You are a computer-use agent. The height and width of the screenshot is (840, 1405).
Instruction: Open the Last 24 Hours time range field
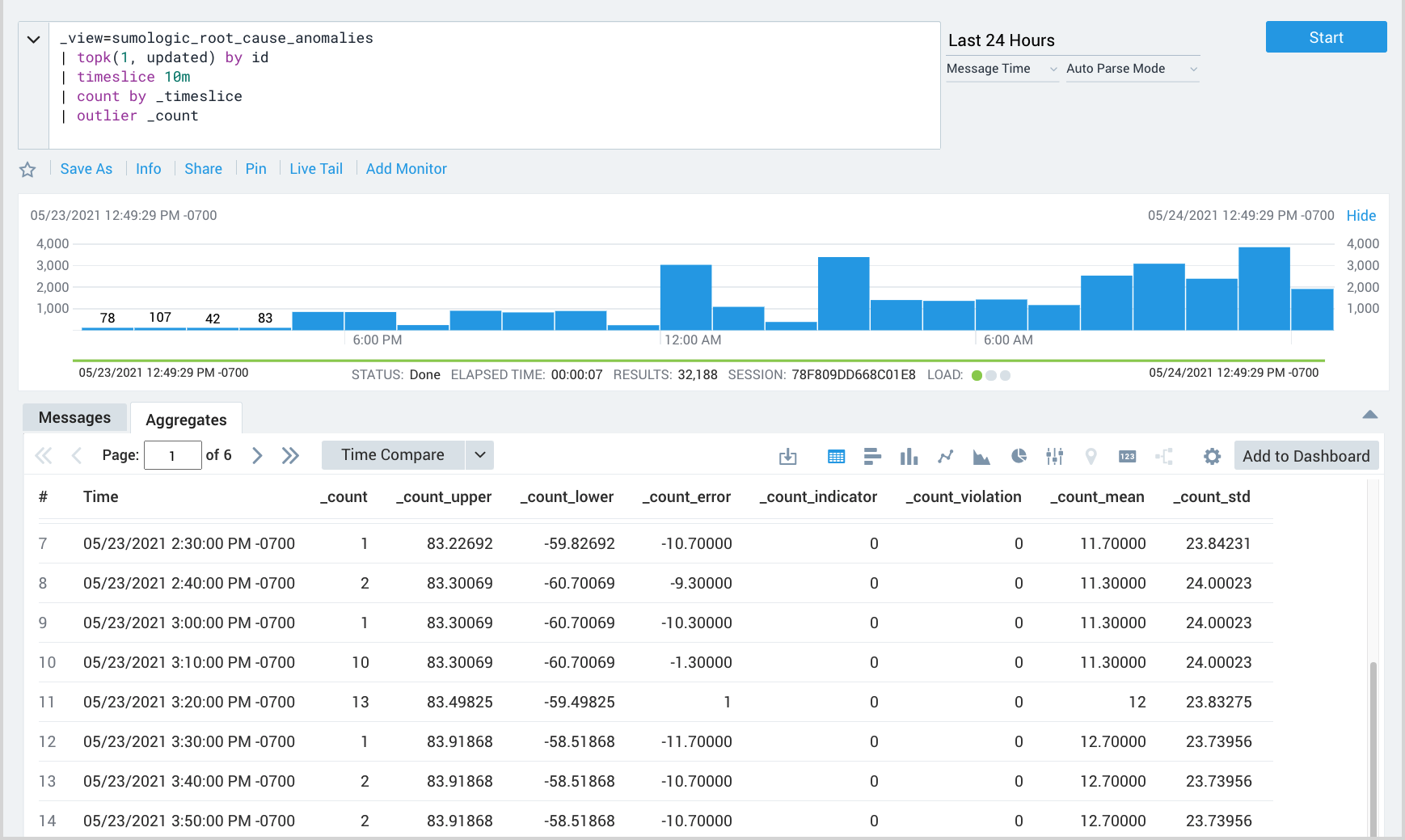click(x=1073, y=40)
